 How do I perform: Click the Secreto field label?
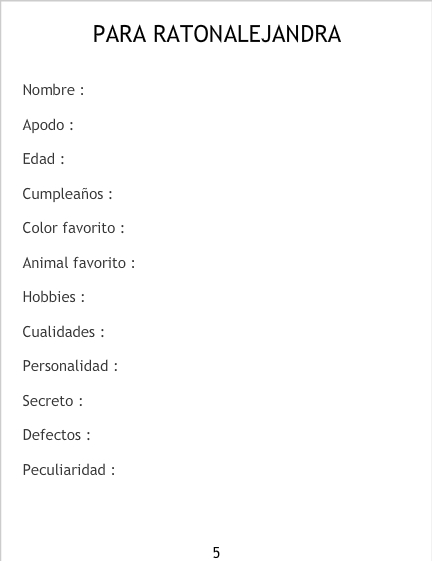pyautogui.click(x=53, y=401)
